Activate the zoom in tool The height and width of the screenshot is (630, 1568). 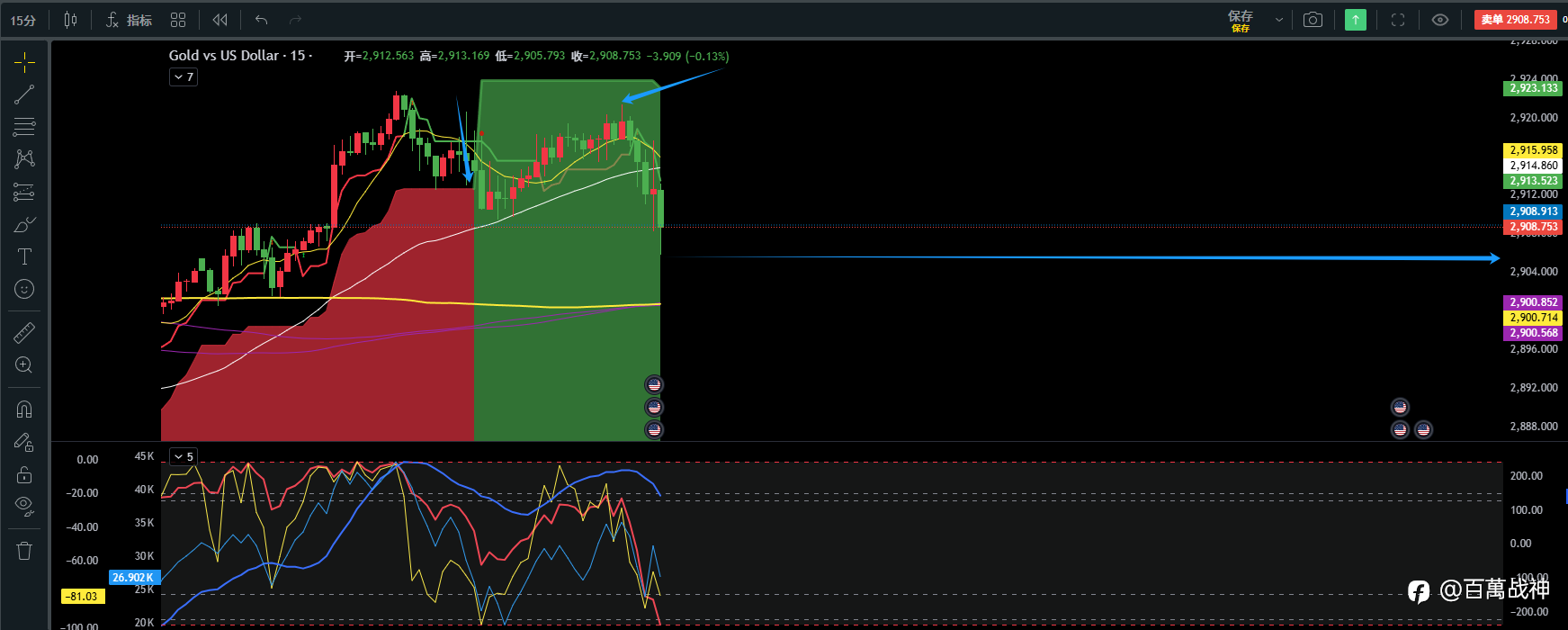(x=24, y=365)
